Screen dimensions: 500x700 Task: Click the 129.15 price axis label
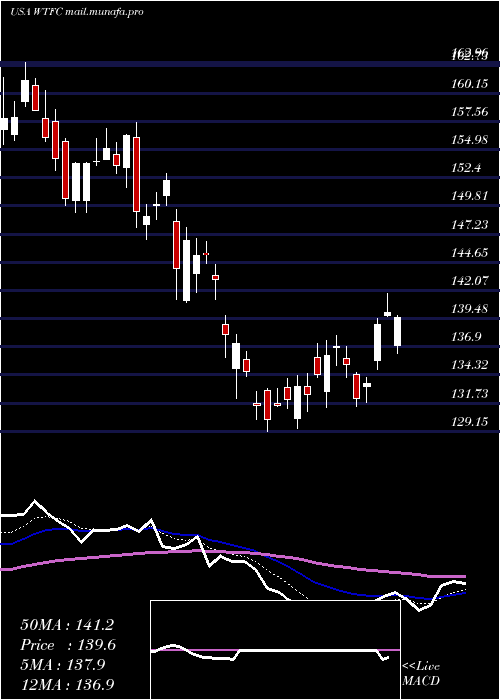tap(468, 421)
